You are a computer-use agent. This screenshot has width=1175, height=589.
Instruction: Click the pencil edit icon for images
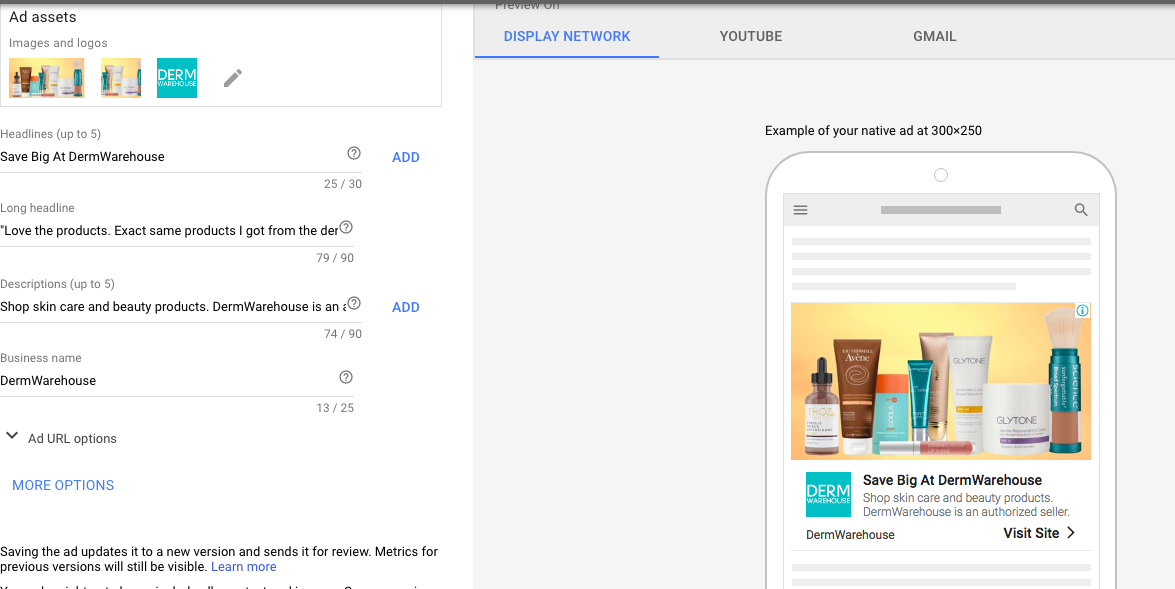[x=233, y=78]
